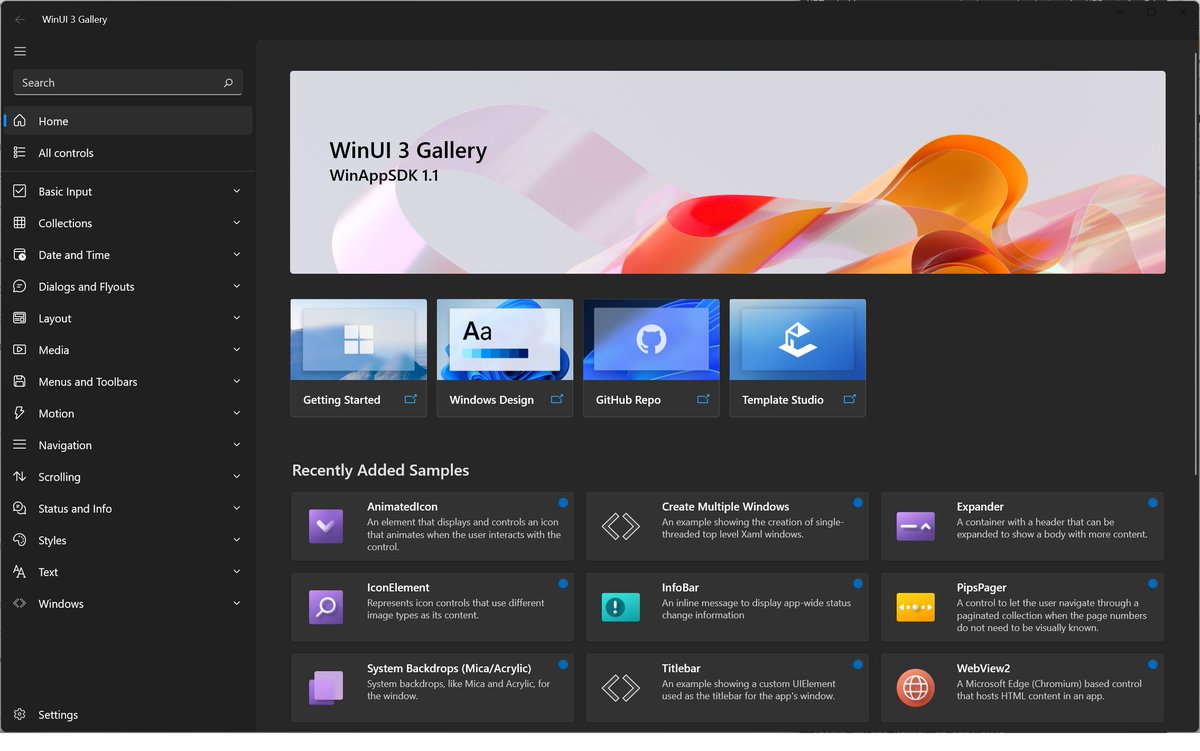The image size is (1200, 751).
Task: Click the Settings gear icon
Action: click(x=20, y=715)
